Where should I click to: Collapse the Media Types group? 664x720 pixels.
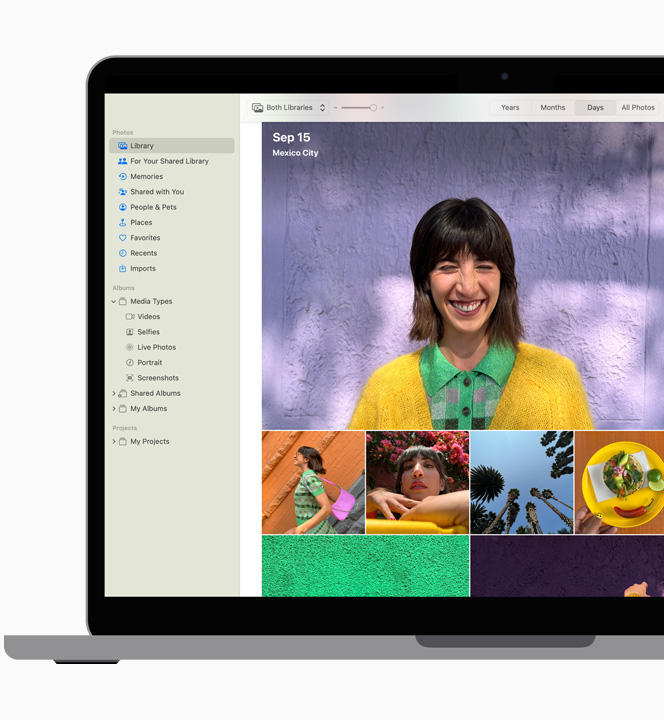point(113,302)
